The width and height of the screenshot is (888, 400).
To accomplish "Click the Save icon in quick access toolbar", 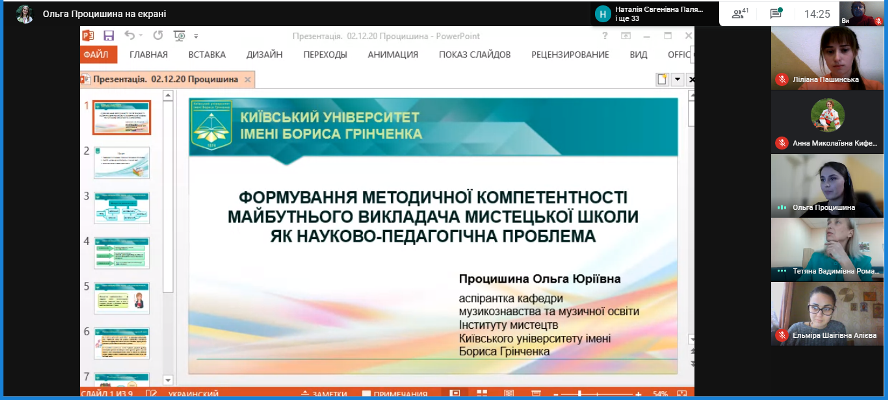I will click(x=108, y=35).
